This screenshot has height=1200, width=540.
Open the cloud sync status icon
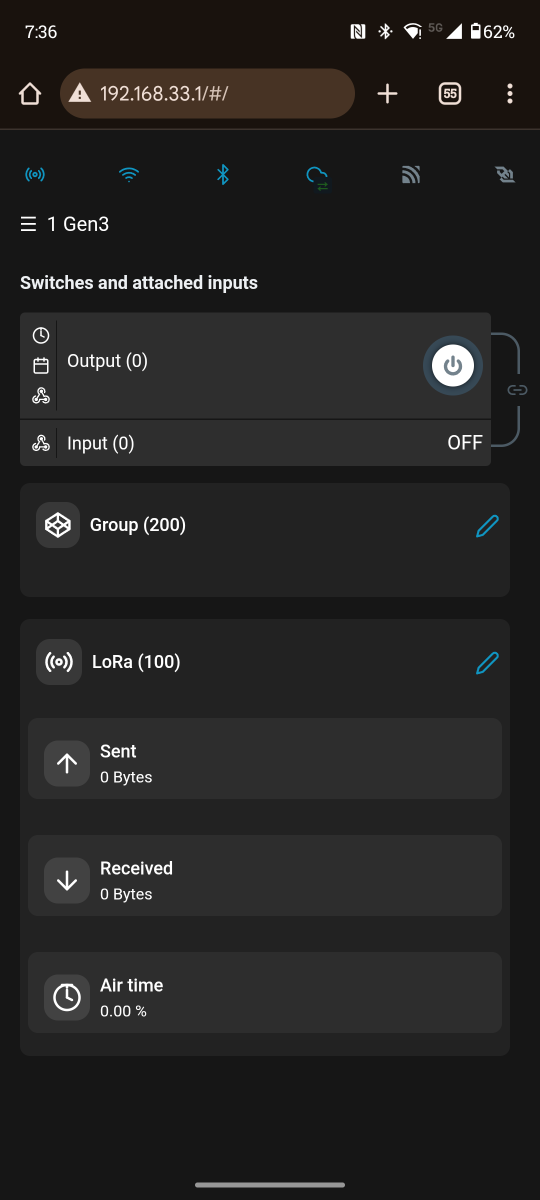click(317, 177)
